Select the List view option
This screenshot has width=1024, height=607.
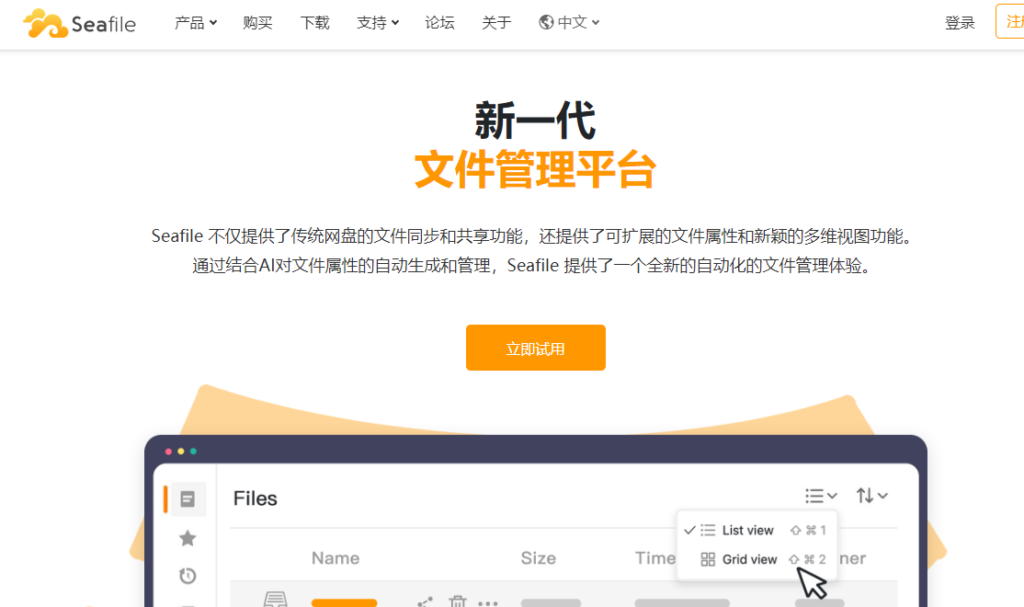[756, 530]
